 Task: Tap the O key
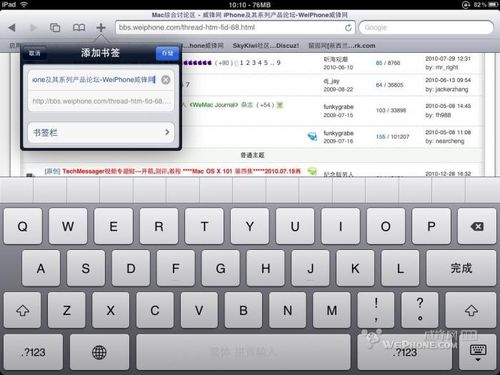click(x=386, y=226)
